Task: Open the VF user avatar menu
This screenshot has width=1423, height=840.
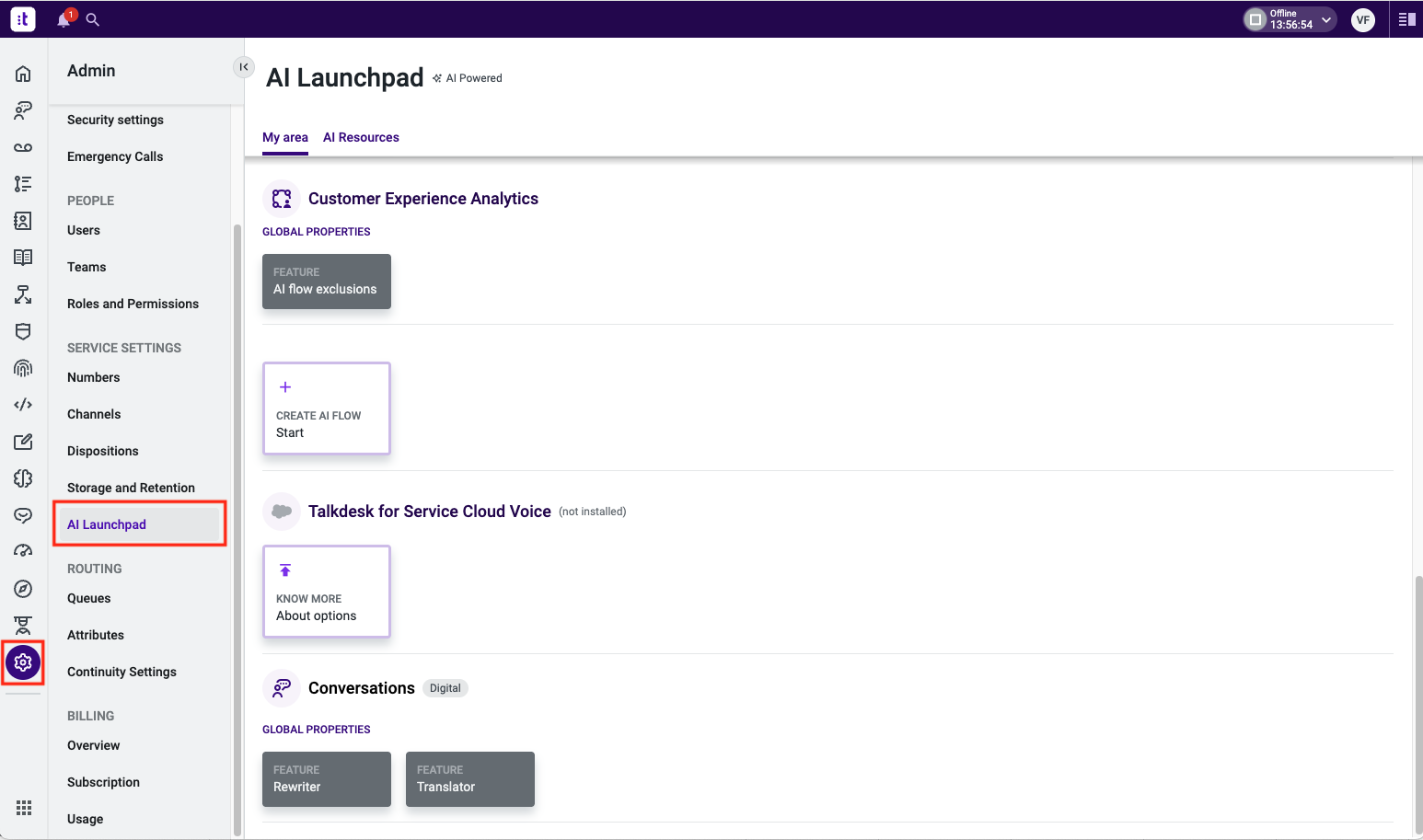Action: point(1363,19)
